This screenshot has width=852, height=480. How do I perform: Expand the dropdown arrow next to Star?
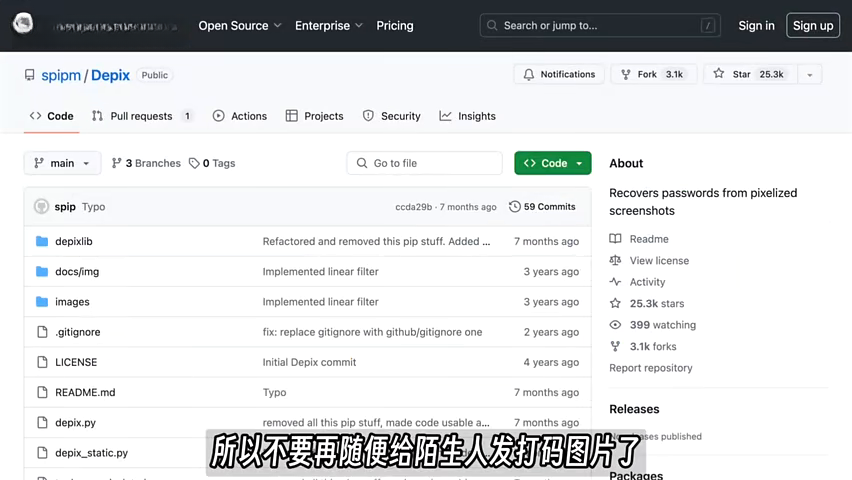(810, 74)
